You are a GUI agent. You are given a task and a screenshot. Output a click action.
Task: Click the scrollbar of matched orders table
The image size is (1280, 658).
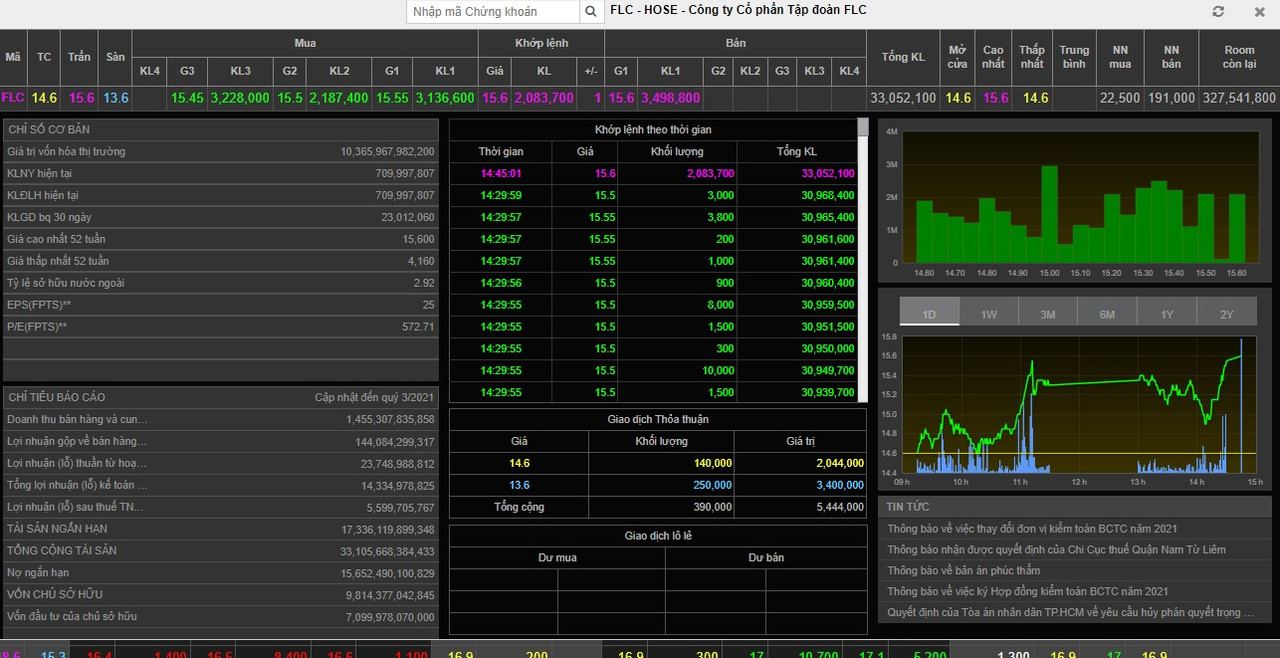pos(863,260)
